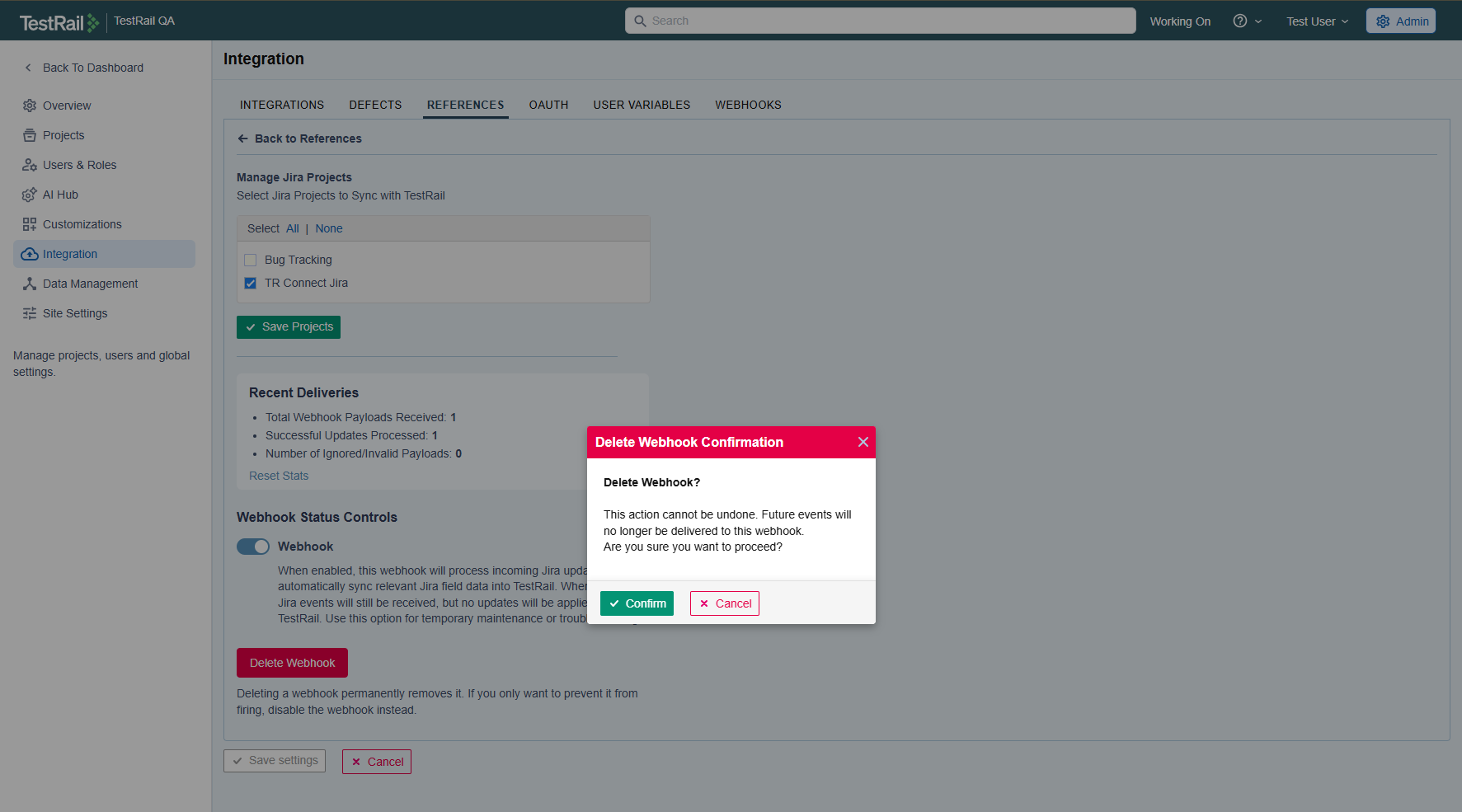Switch to the INTEGRATIONS tab
Viewport: 1462px width, 812px height.
coord(282,105)
